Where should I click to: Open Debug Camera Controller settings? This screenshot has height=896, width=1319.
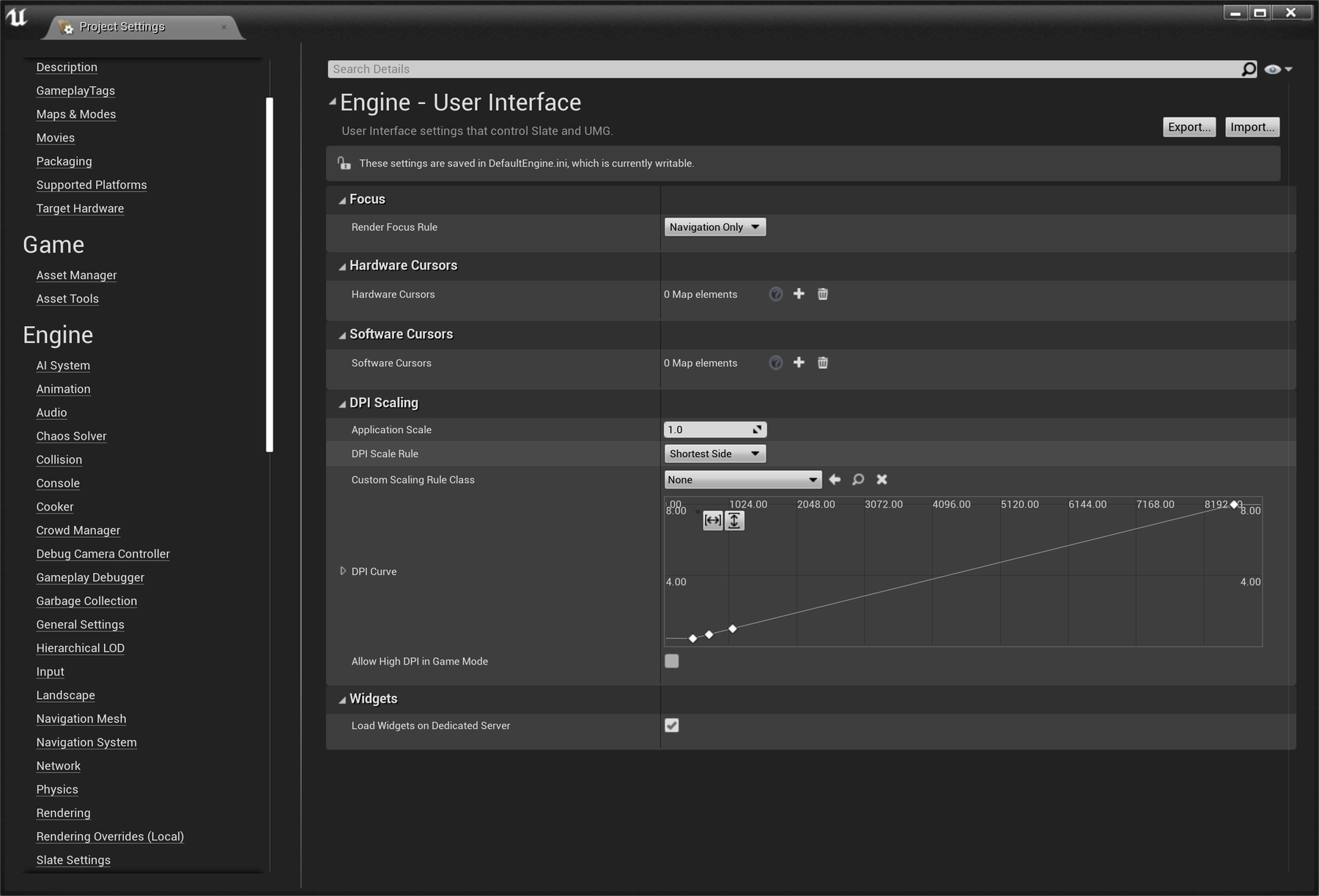[103, 554]
